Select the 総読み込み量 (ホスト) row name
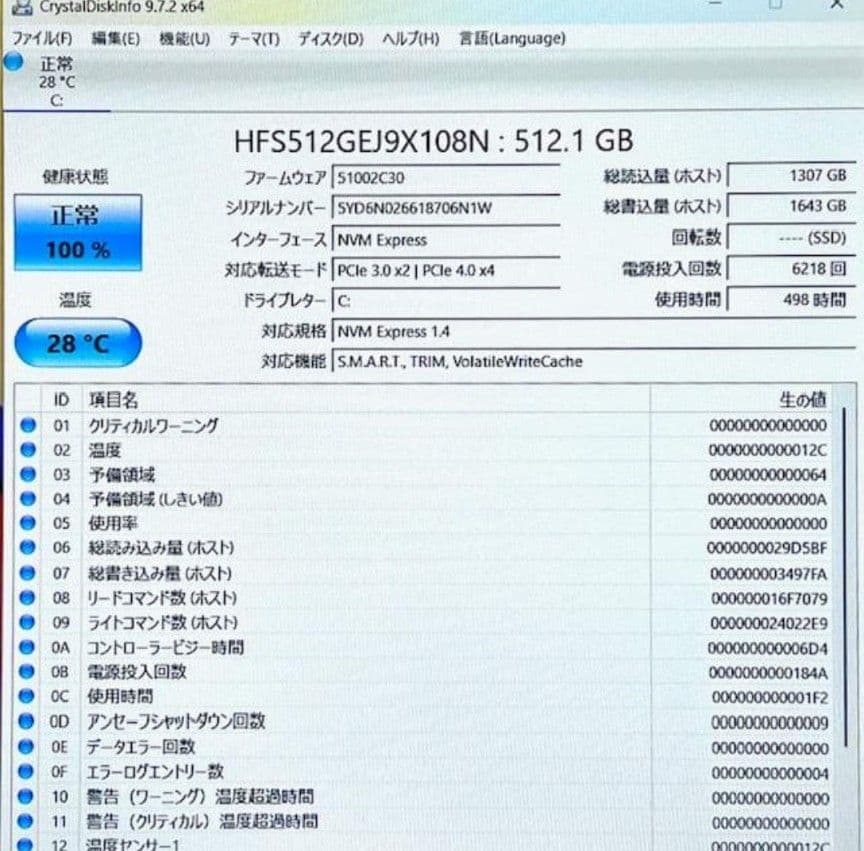Image resolution: width=864 pixels, height=851 pixels. pyautogui.click(x=161, y=548)
